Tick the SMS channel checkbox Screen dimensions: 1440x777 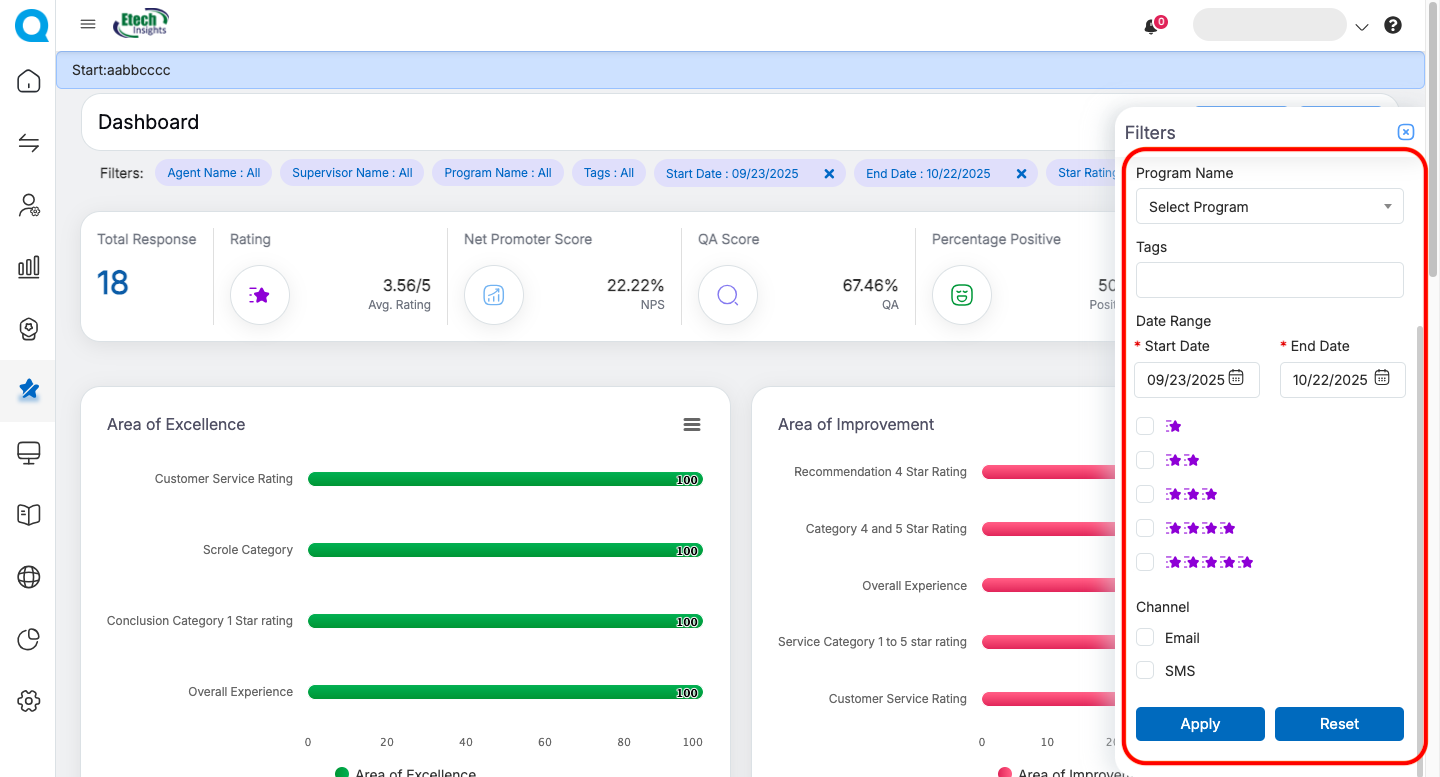1145,670
